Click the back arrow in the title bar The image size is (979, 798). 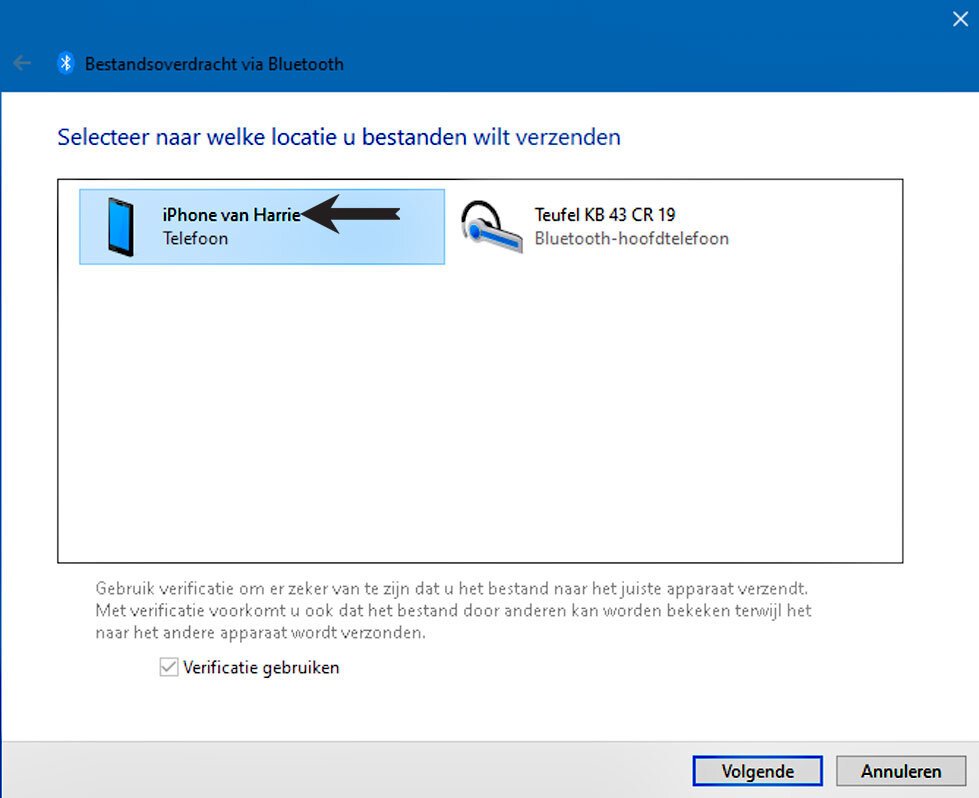(x=22, y=63)
